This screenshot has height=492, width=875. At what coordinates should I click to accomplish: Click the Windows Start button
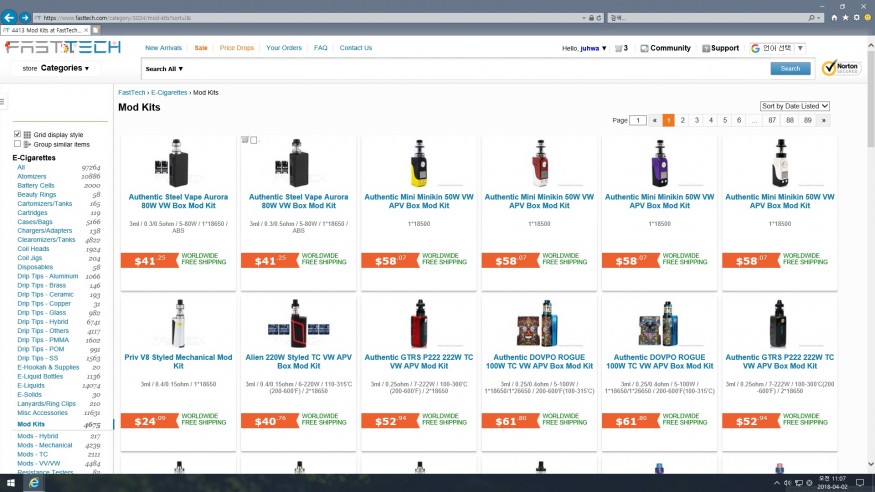click(x=9, y=483)
